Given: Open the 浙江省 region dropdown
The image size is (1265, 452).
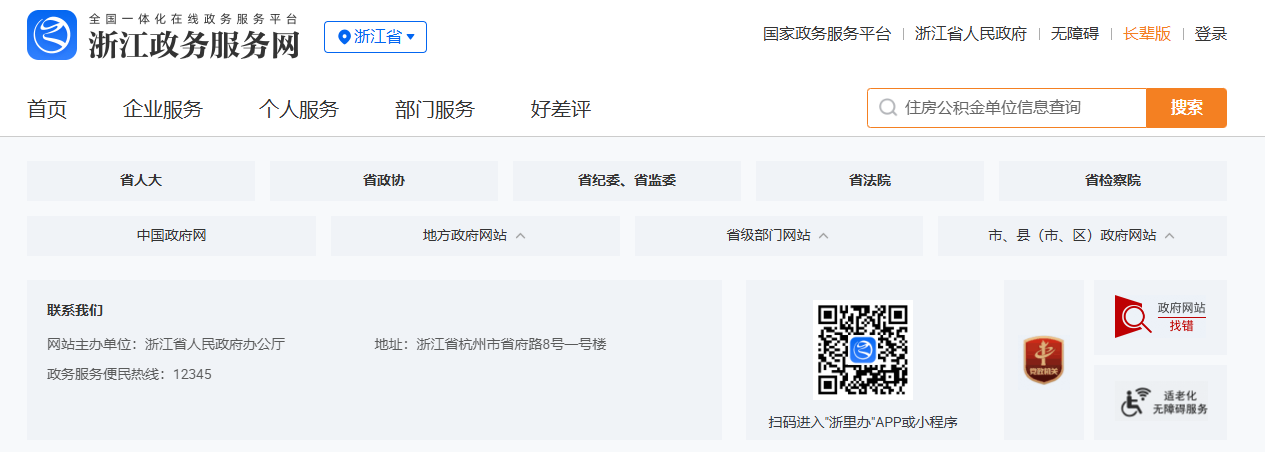Looking at the screenshot, I should (x=375, y=37).
